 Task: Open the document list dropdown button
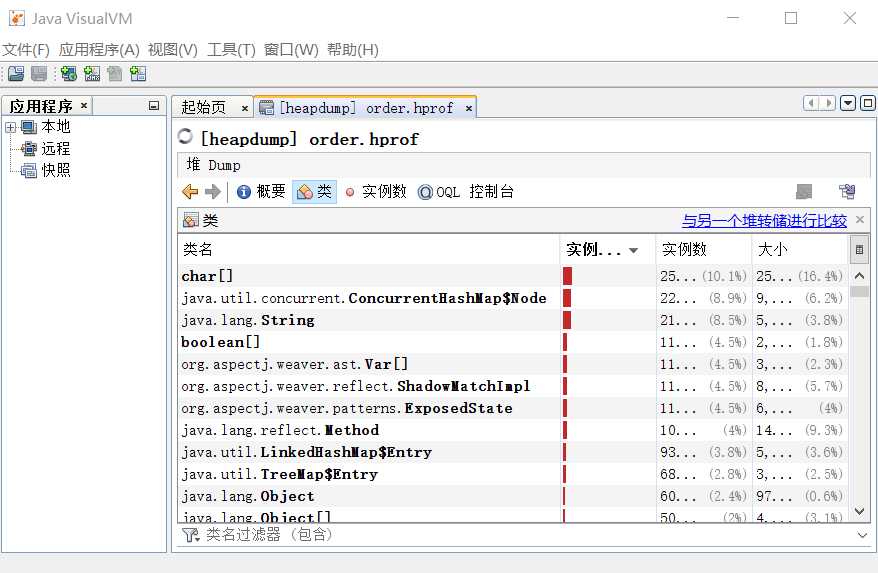click(848, 103)
